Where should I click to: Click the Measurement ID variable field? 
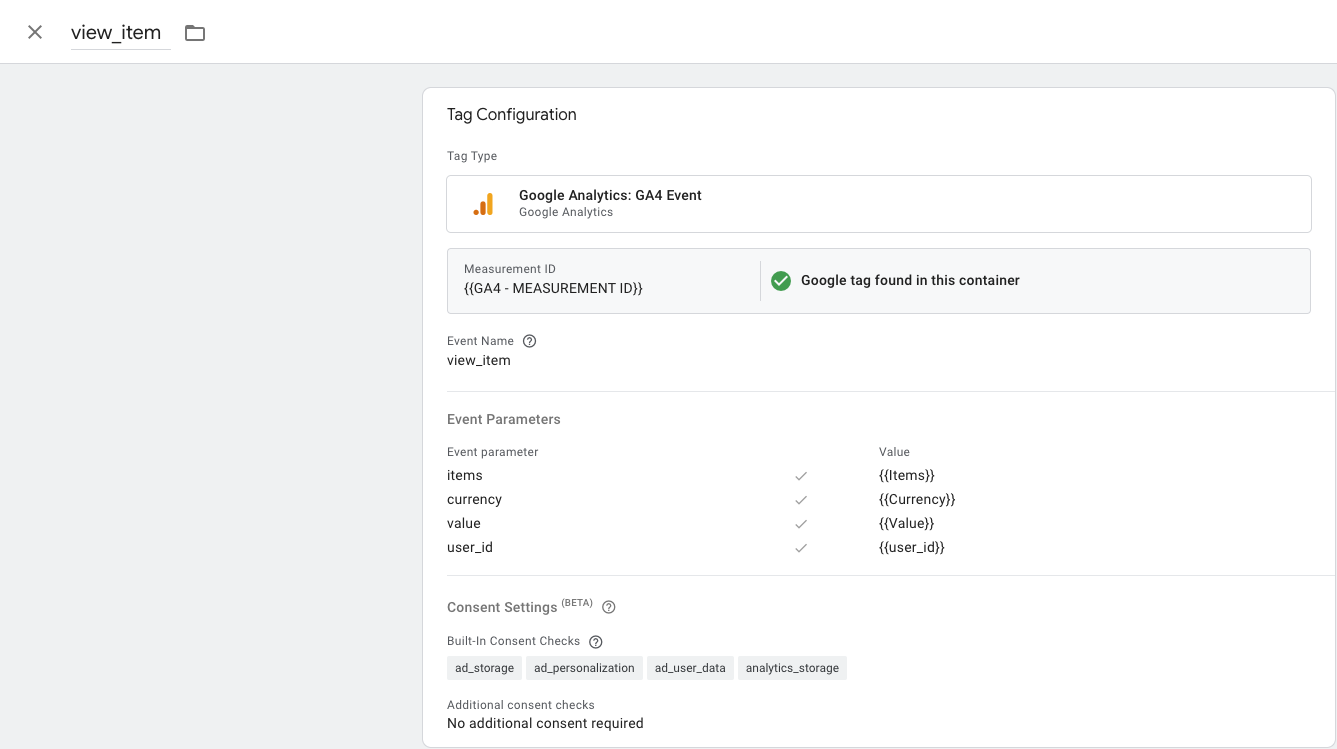(x=553, y=288)
